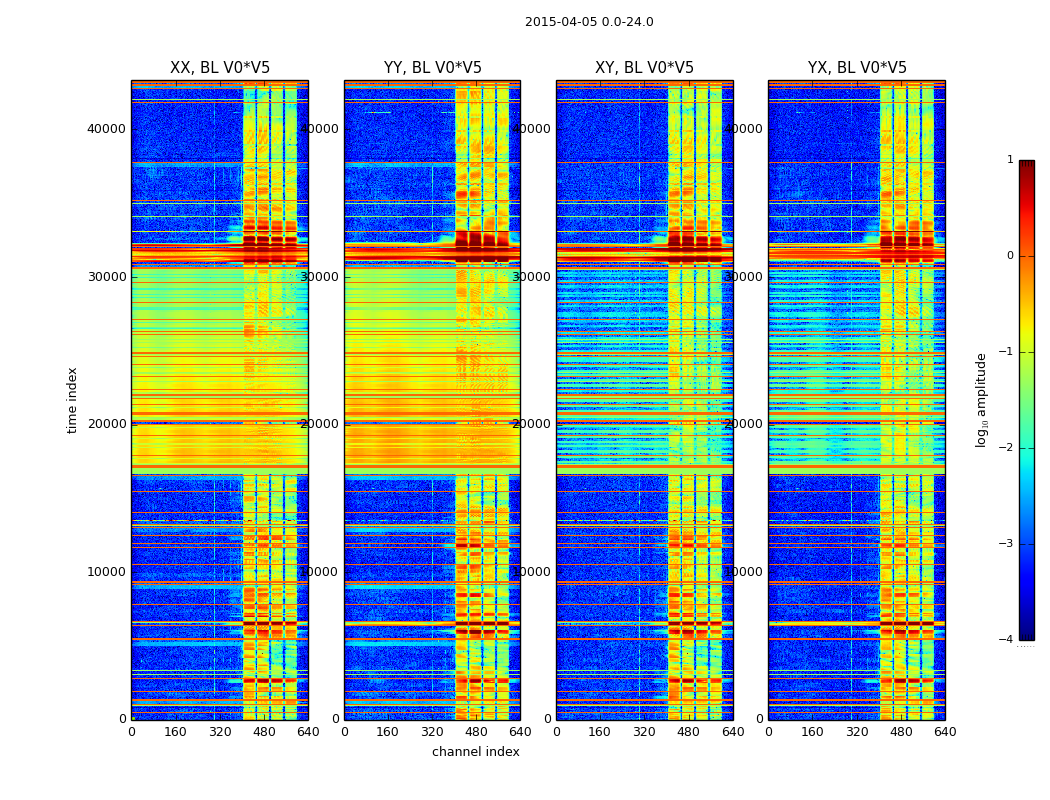1050x800 pixels.
Task: Click the 480 x-axis tick under YY plot
Action: point(476,732)
